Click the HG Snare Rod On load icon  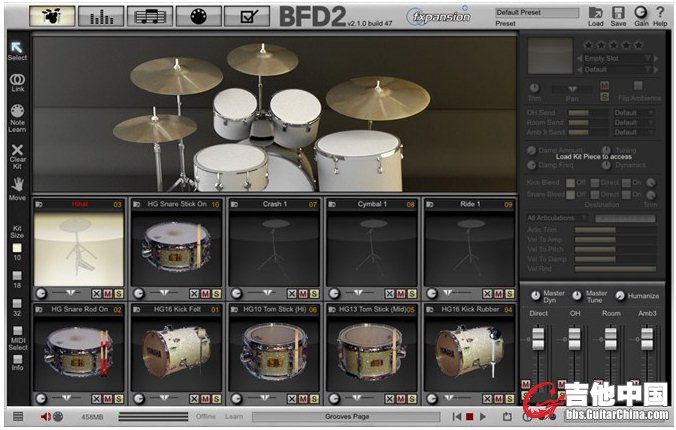(39, 309)
